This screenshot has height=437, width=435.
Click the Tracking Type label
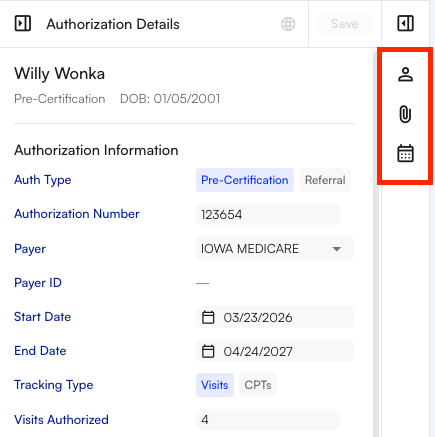54,385
